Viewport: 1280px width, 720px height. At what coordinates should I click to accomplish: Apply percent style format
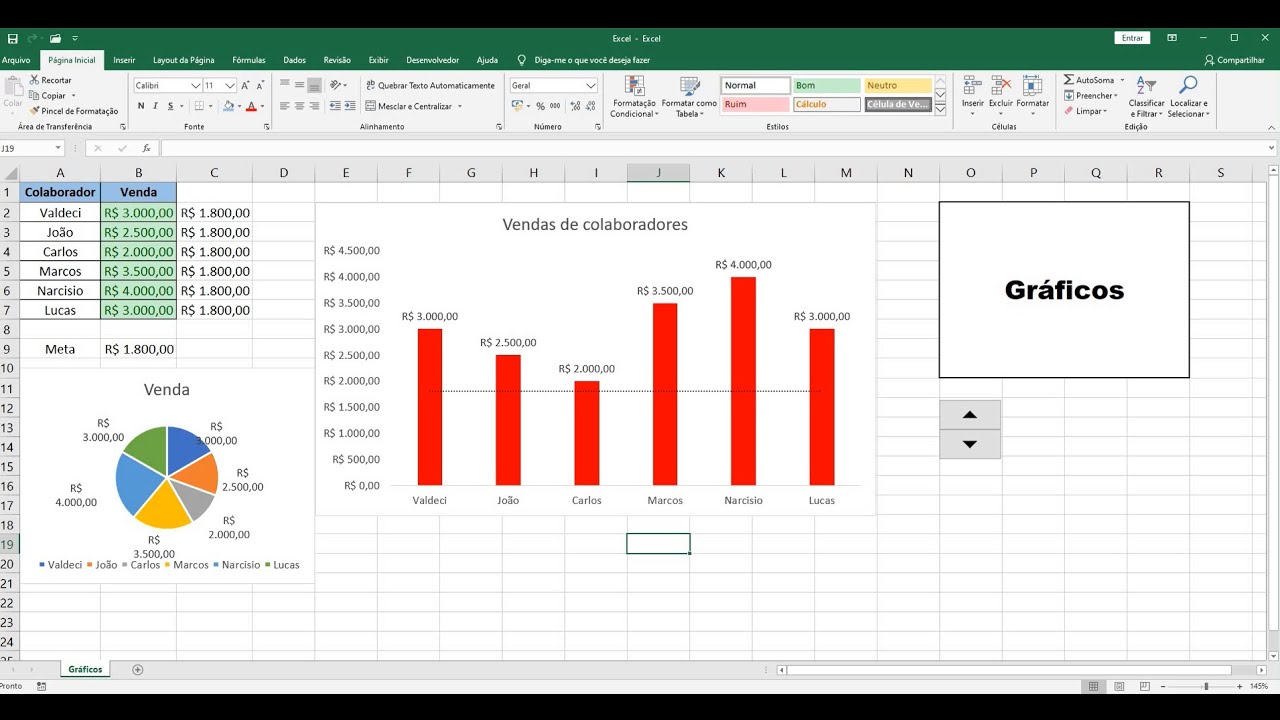point(540,106)
